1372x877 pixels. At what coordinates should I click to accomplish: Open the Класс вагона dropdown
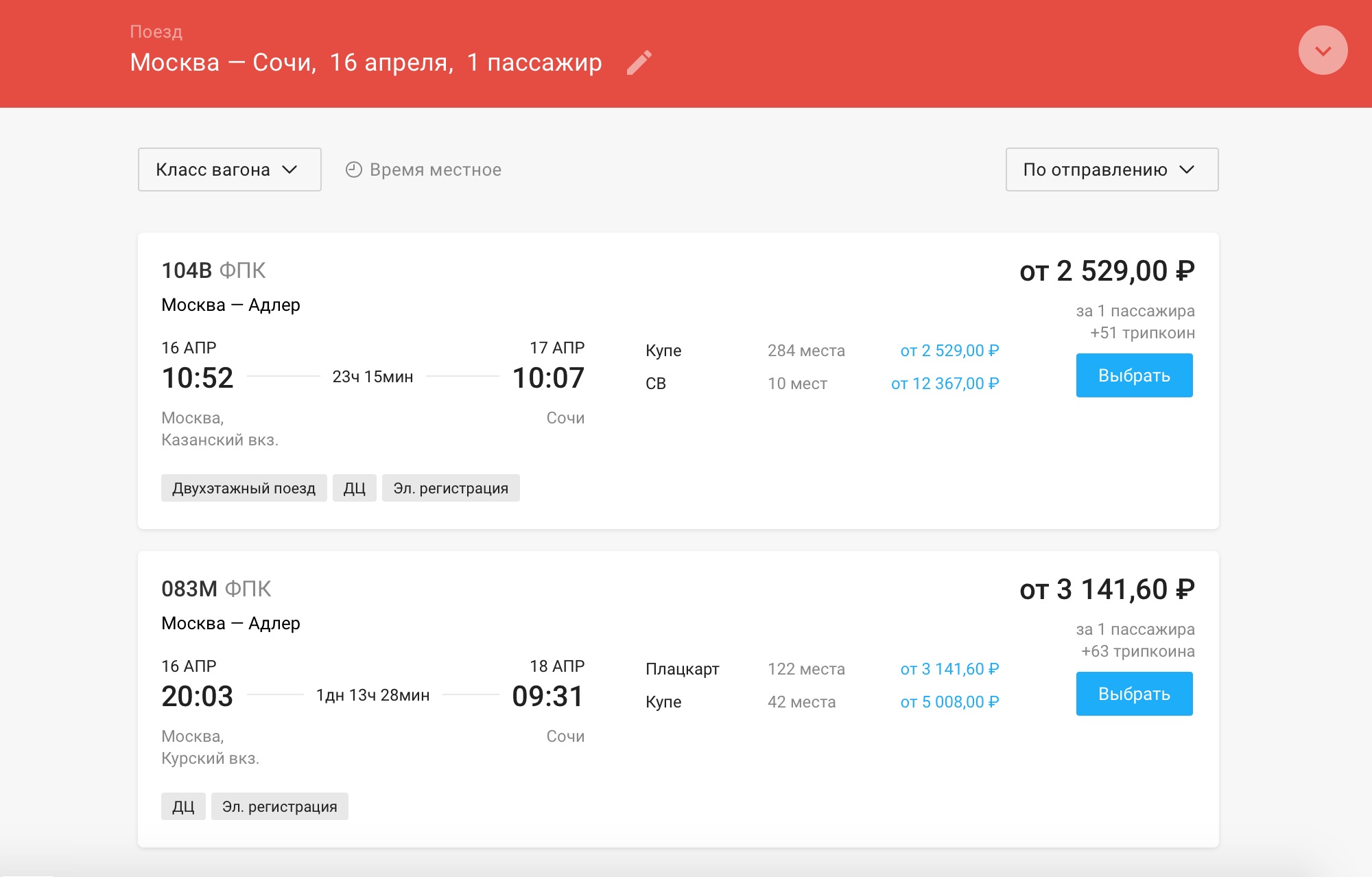coord(229,169)
